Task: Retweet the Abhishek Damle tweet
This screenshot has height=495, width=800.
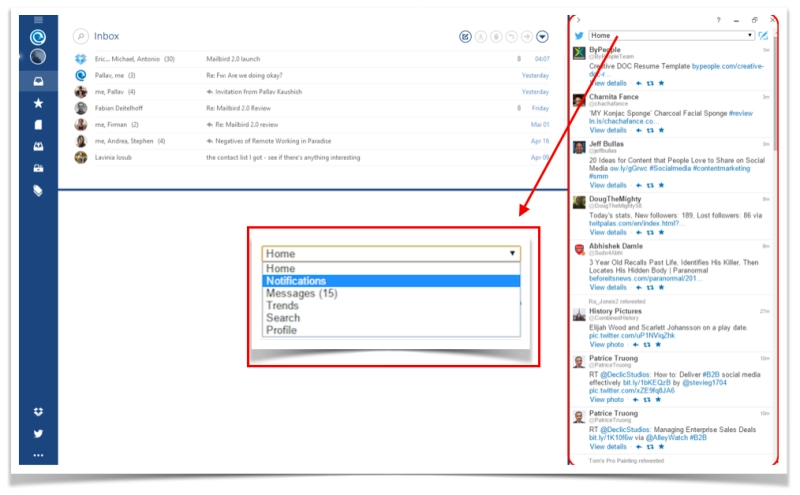Action: [650, 288]
